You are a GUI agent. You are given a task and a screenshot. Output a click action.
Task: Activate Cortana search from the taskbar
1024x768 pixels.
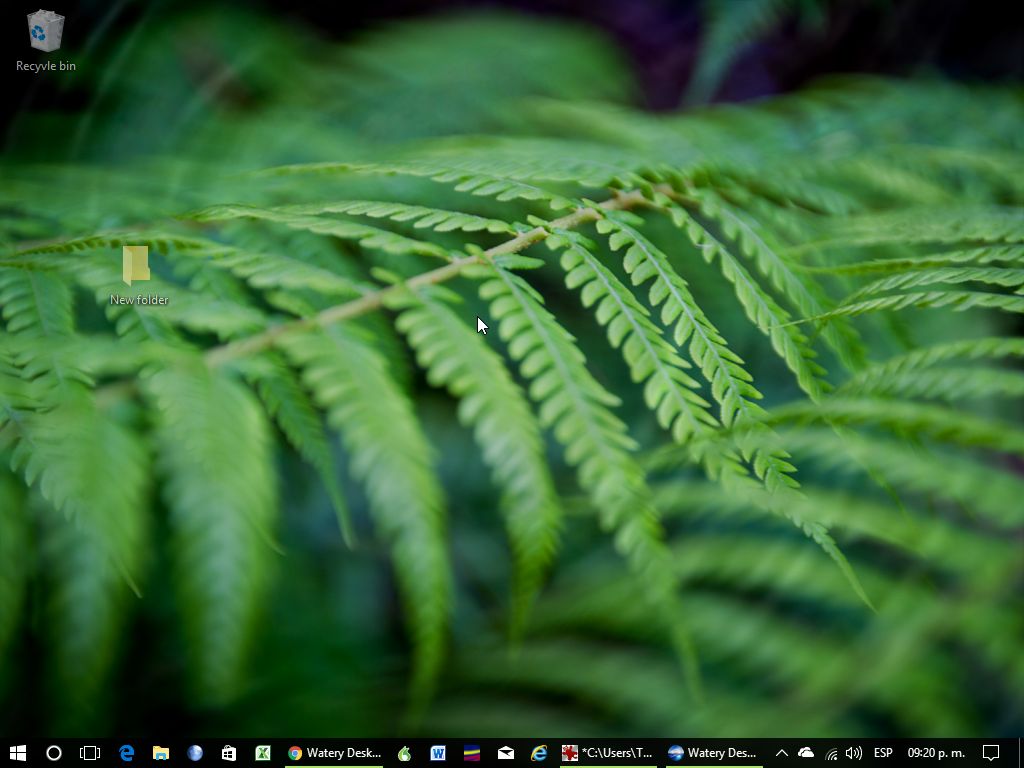click(54, 753)
